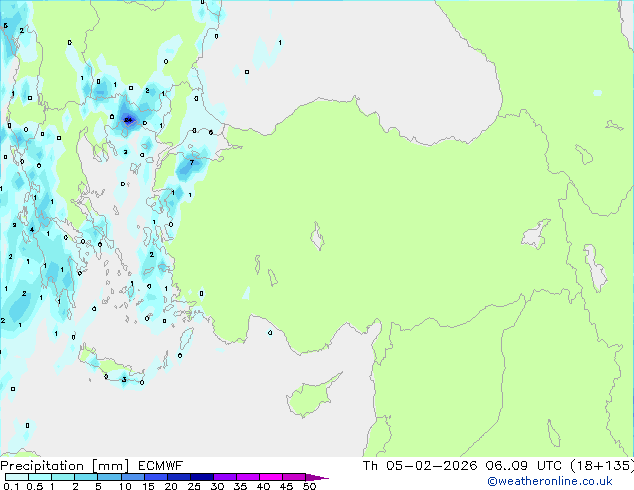Click the 20–25 mm legend swatch
This screenshot has width=634, height=490.
click(x=178, y=477)
